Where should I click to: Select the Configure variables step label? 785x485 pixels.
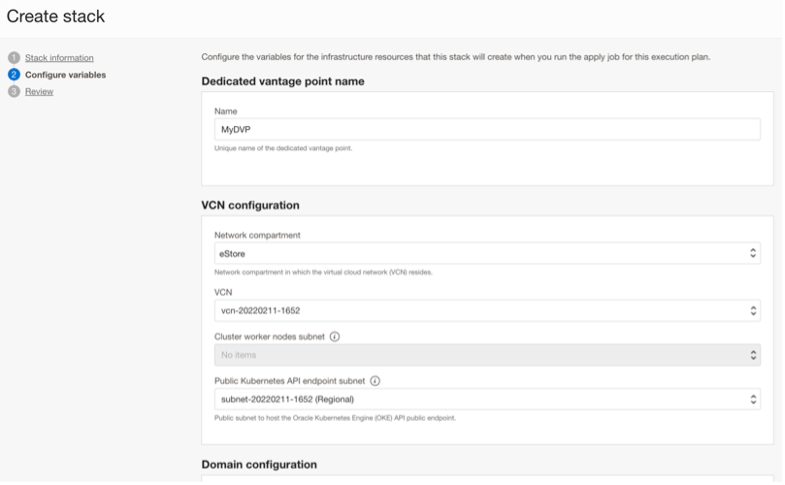(65, 75)
